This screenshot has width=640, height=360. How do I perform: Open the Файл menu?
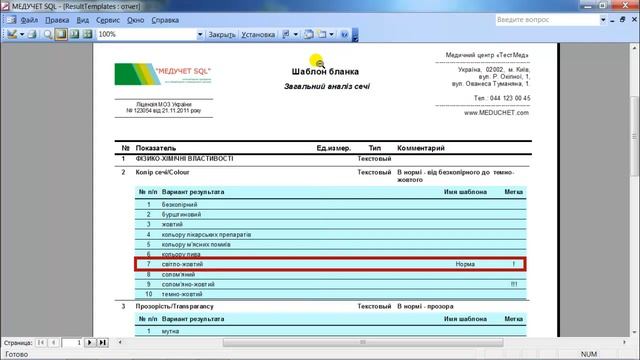click(29, 20)
